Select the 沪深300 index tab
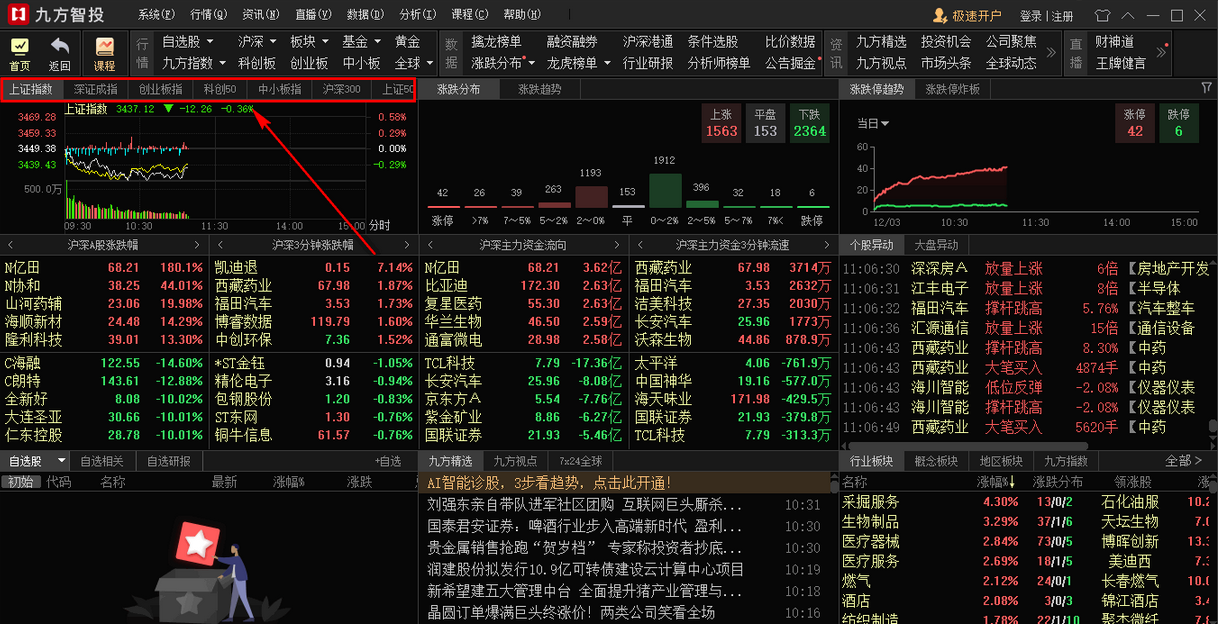1218x624 pixels. click(x=341, y=89)
